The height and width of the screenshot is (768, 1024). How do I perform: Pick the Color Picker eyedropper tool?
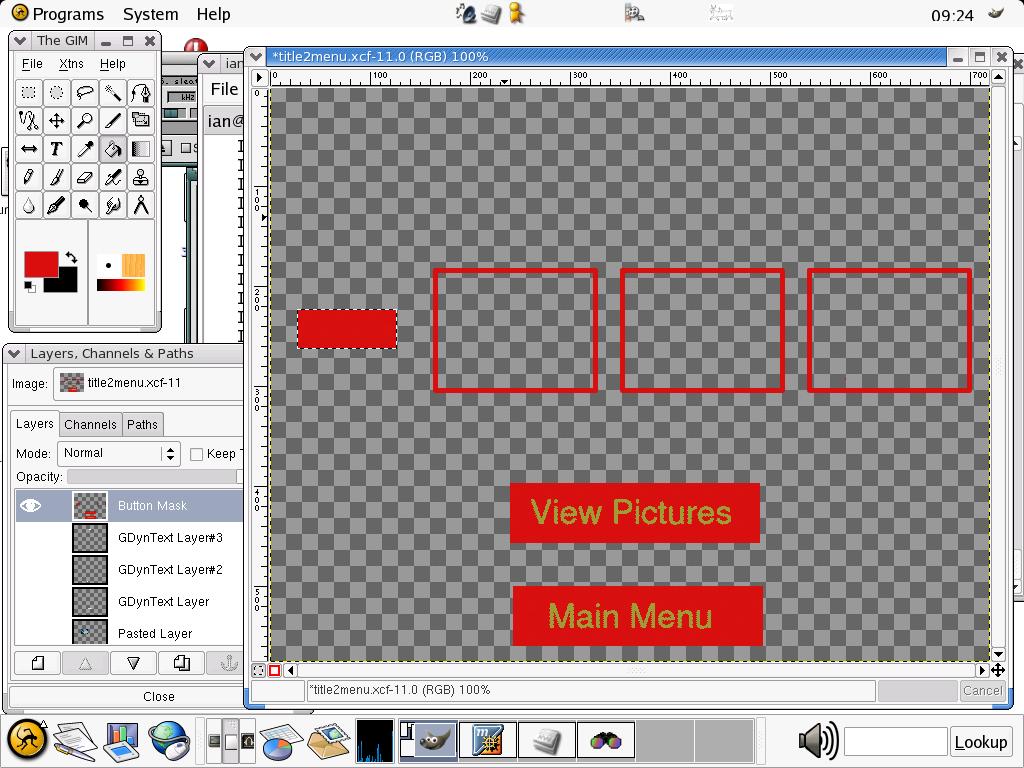pos(85,149)
